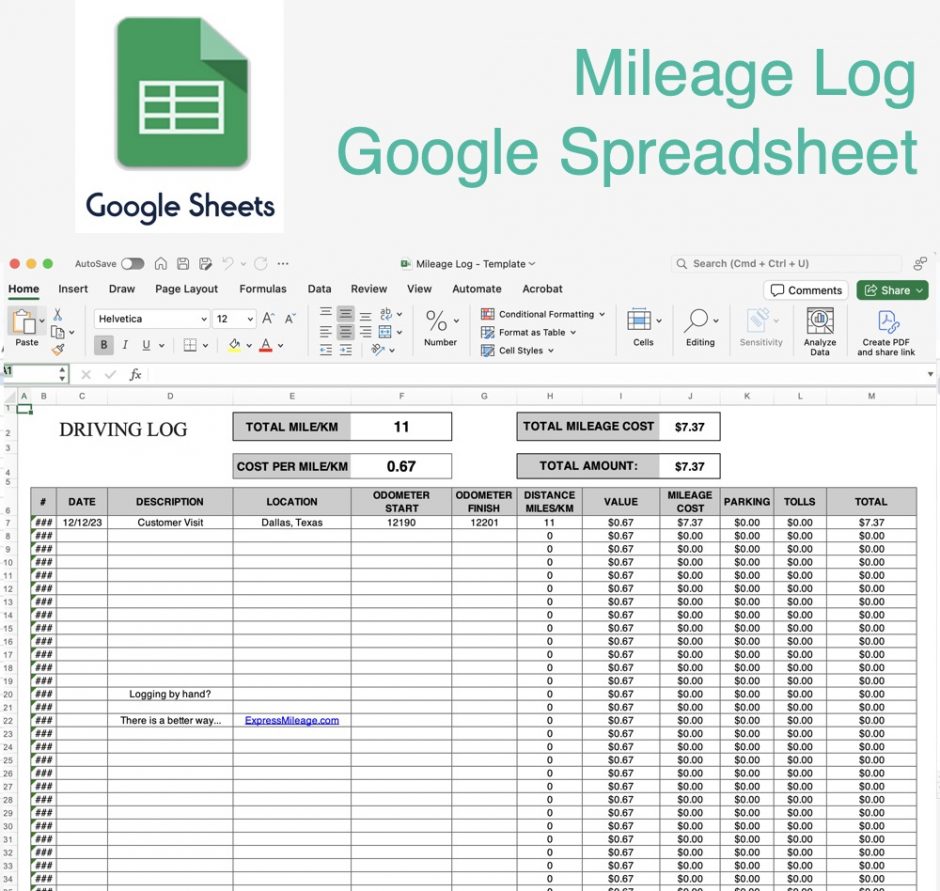Image resolution: width=940 pixels, height=891 pixels.
Task: Click the Undo arrow icon
Action: point(228,264)
